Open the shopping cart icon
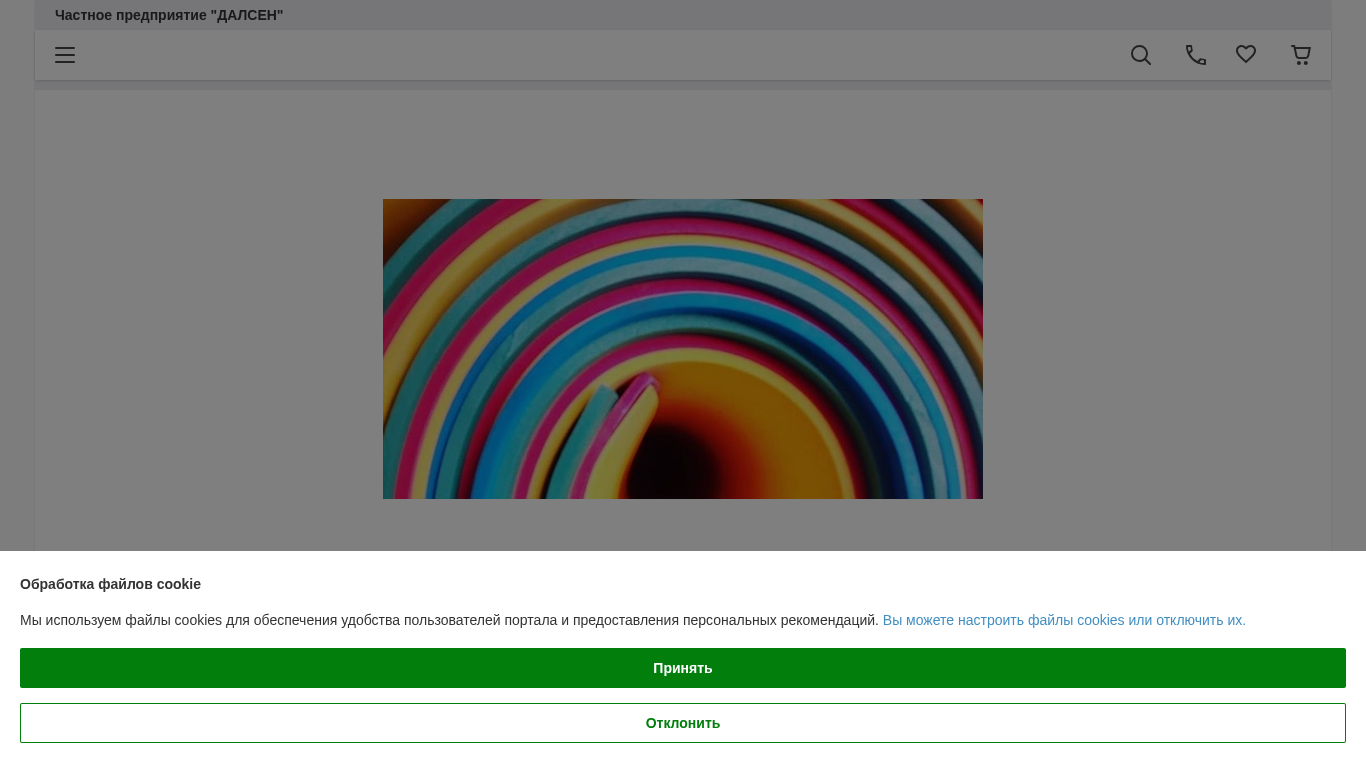The height and width of the screenshot is (768, 1366). click(1300, 55)
